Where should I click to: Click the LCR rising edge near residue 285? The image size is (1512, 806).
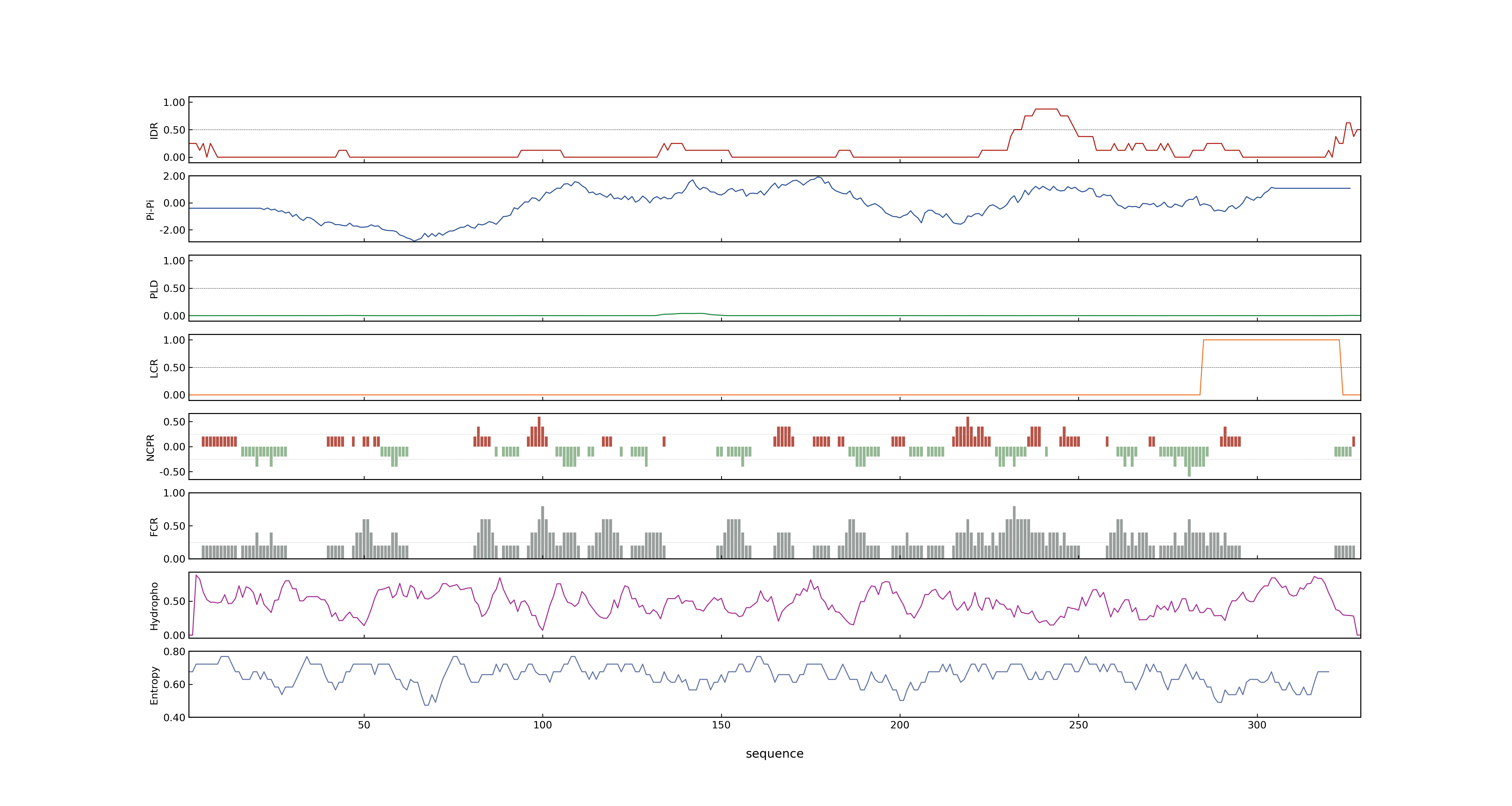click(1202, 368)
